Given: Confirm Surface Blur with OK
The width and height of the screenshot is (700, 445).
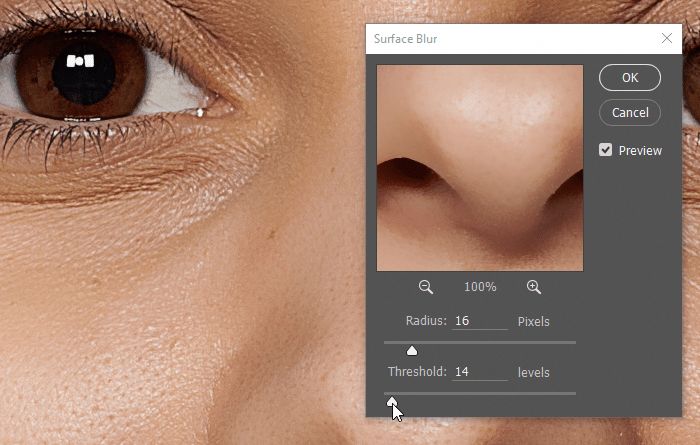Looking at the screenshot, I should pos(629,78).
